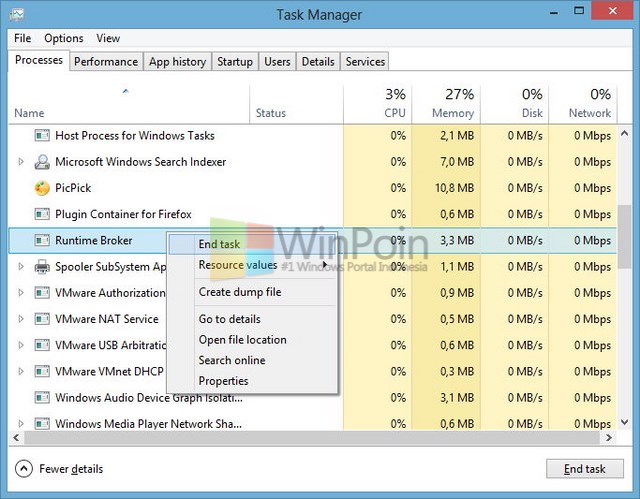Click the Plugin Container for Firefox icon
640x499 pixels.
tap(42, 214)
